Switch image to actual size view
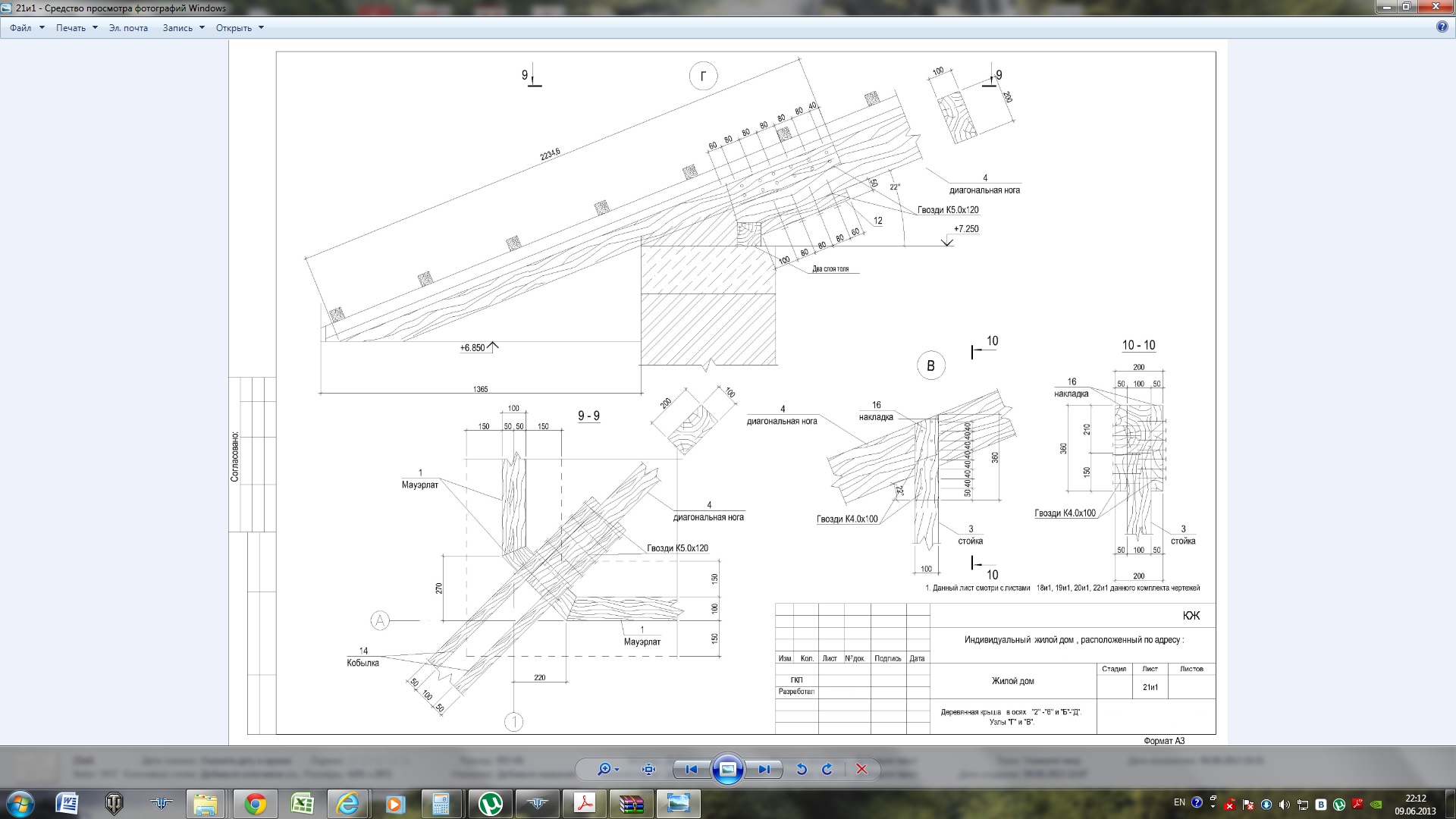Screen dimensions: 1456x819 point(648,769)
